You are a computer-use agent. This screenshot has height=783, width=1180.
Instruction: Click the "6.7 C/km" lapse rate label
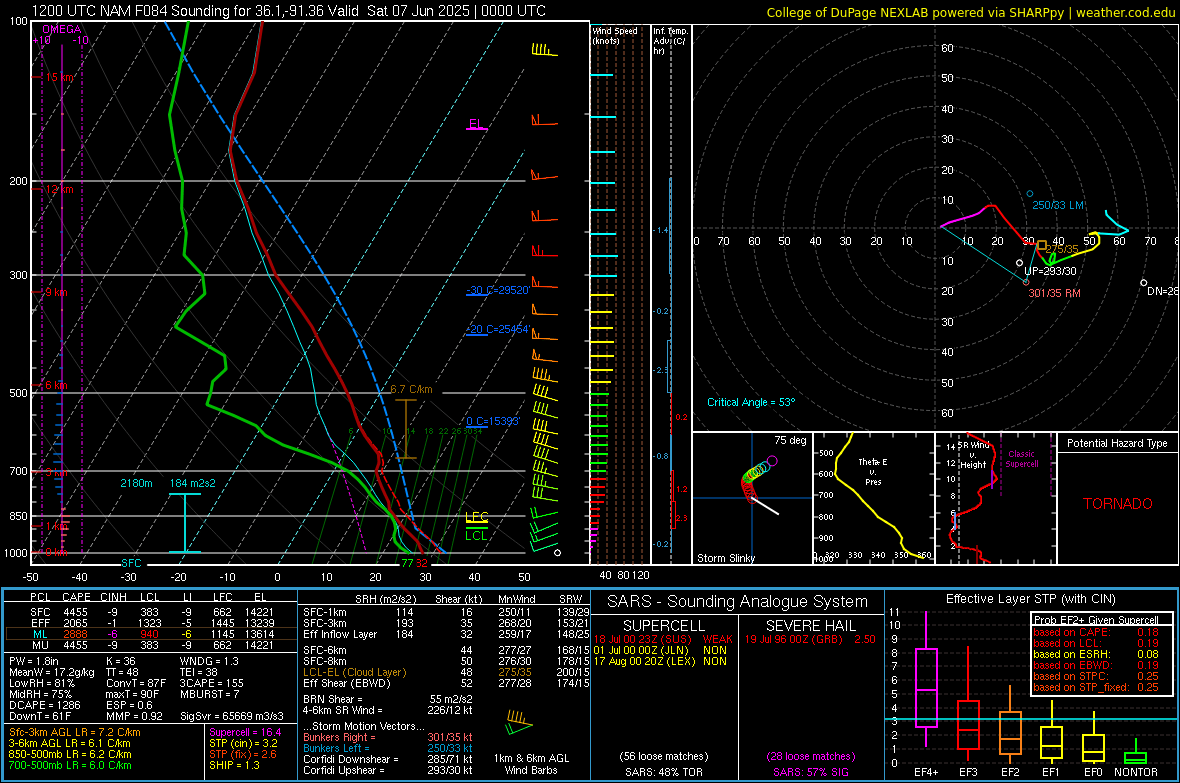pyautogui.click(x=411, y=389)
